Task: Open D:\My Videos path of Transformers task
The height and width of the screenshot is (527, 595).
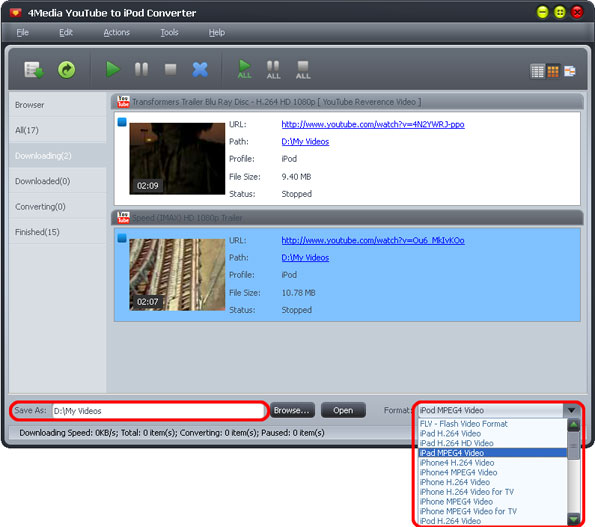Action: click(305, 142)
